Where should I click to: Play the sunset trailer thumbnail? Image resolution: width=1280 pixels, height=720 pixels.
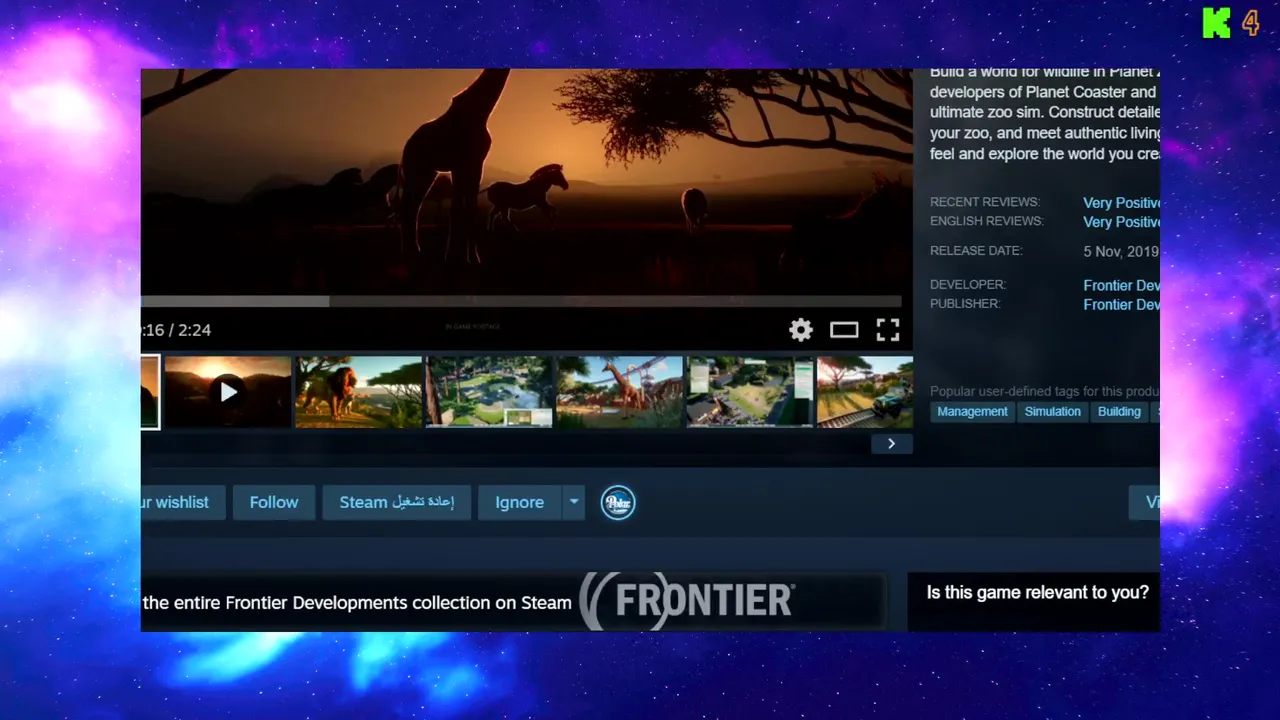pos(228,392)
